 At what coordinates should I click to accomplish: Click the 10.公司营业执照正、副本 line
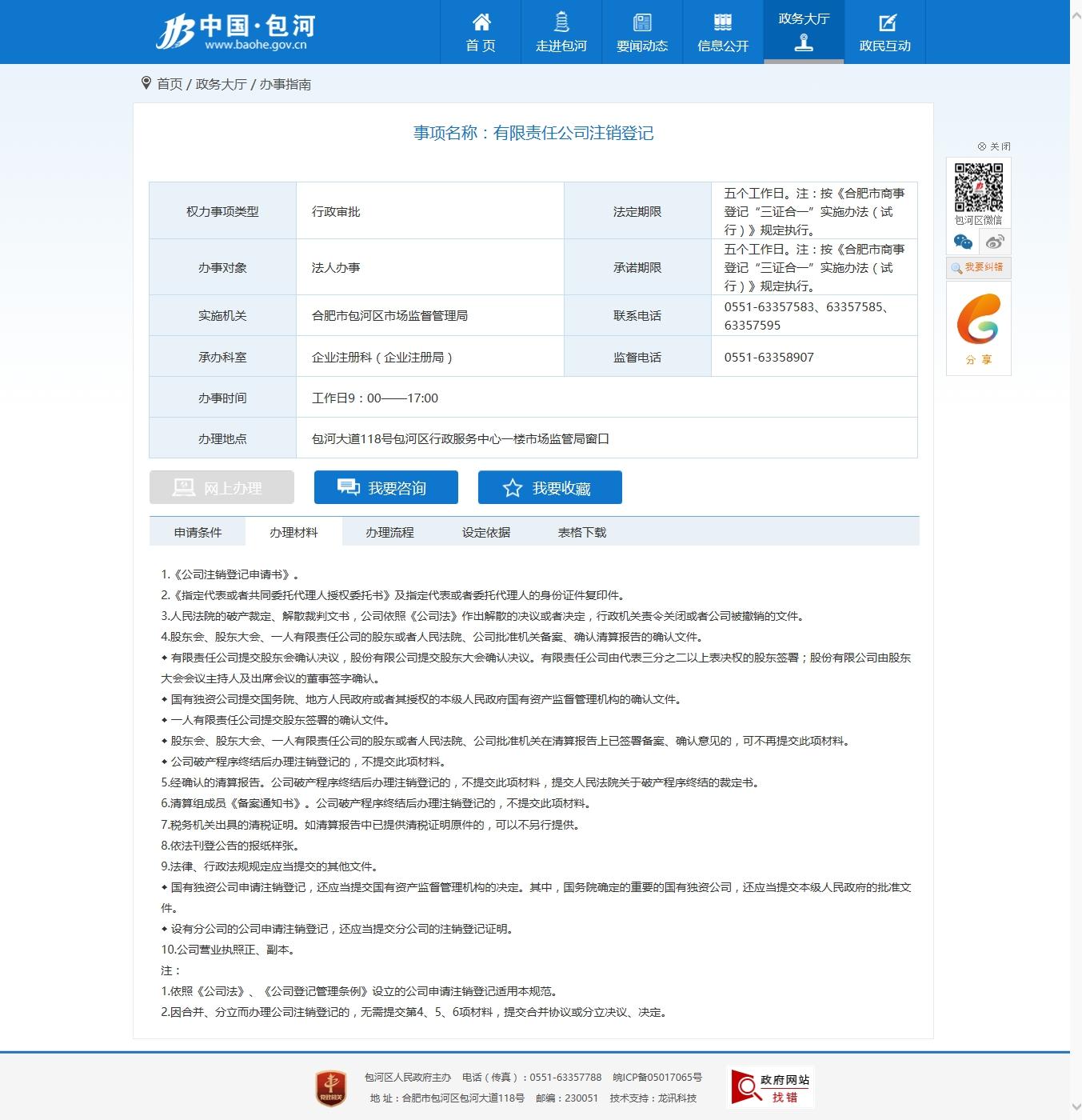229,950
